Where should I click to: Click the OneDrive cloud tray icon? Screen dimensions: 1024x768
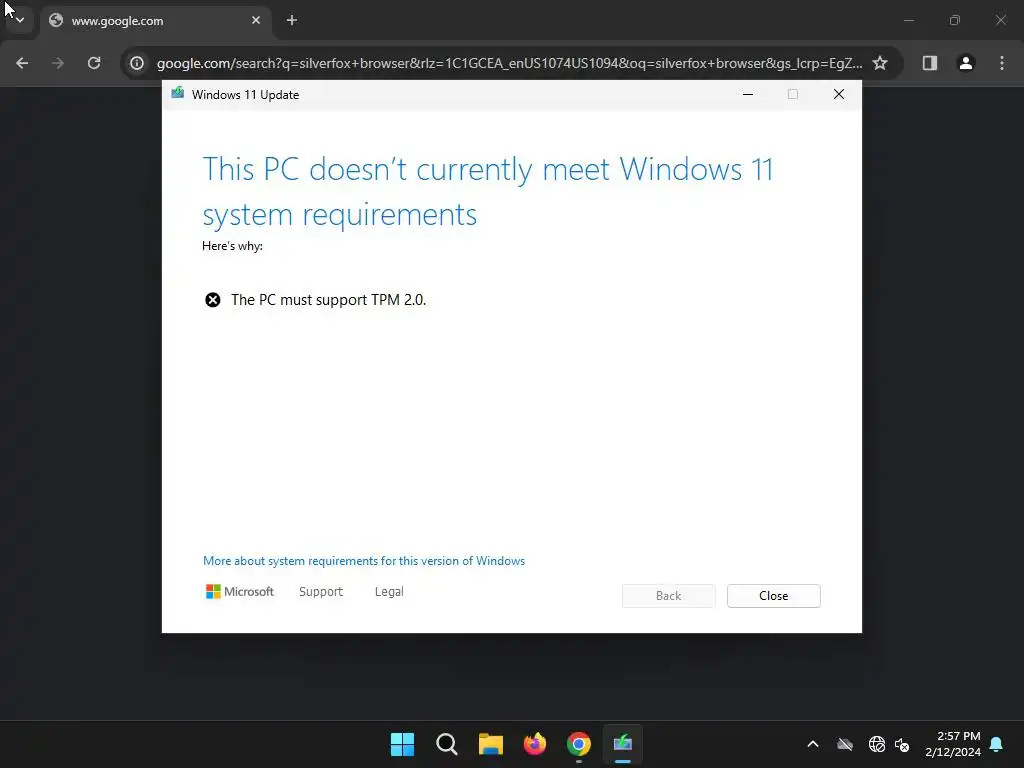845,744
